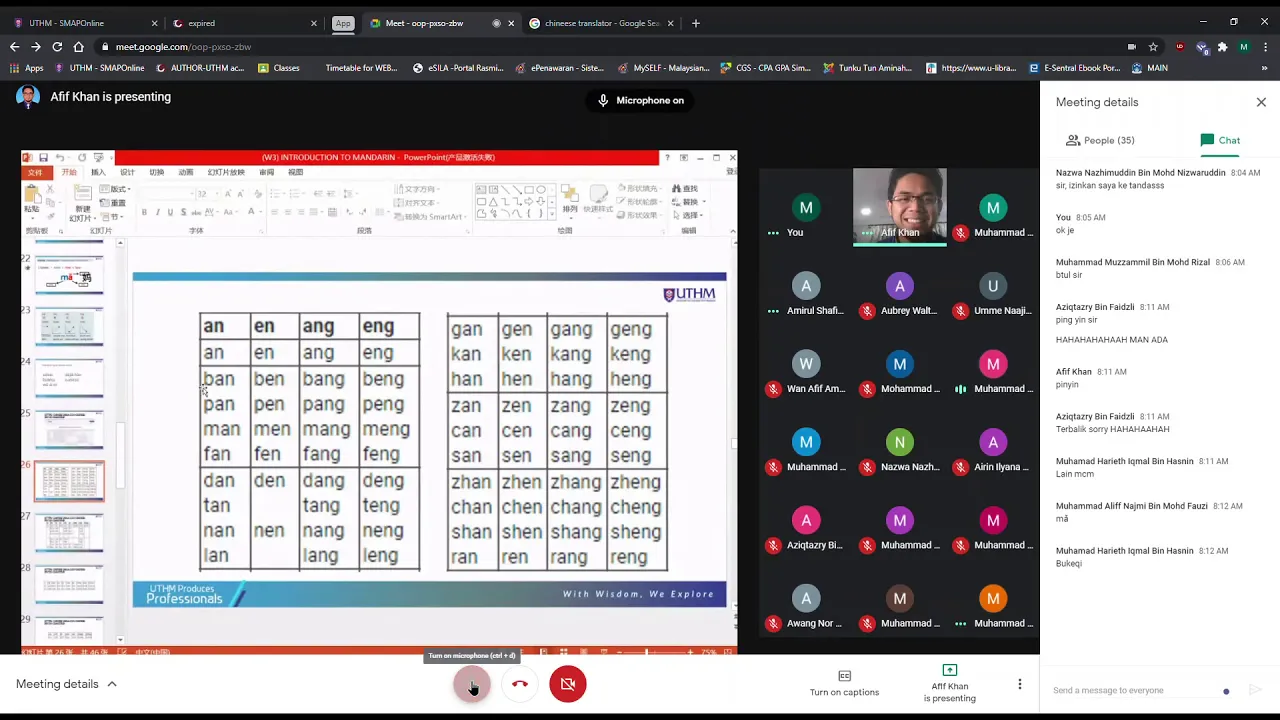Expand Meeting details chevron at bottom
Screen dimensions: 1280x720
pos(112,684)
